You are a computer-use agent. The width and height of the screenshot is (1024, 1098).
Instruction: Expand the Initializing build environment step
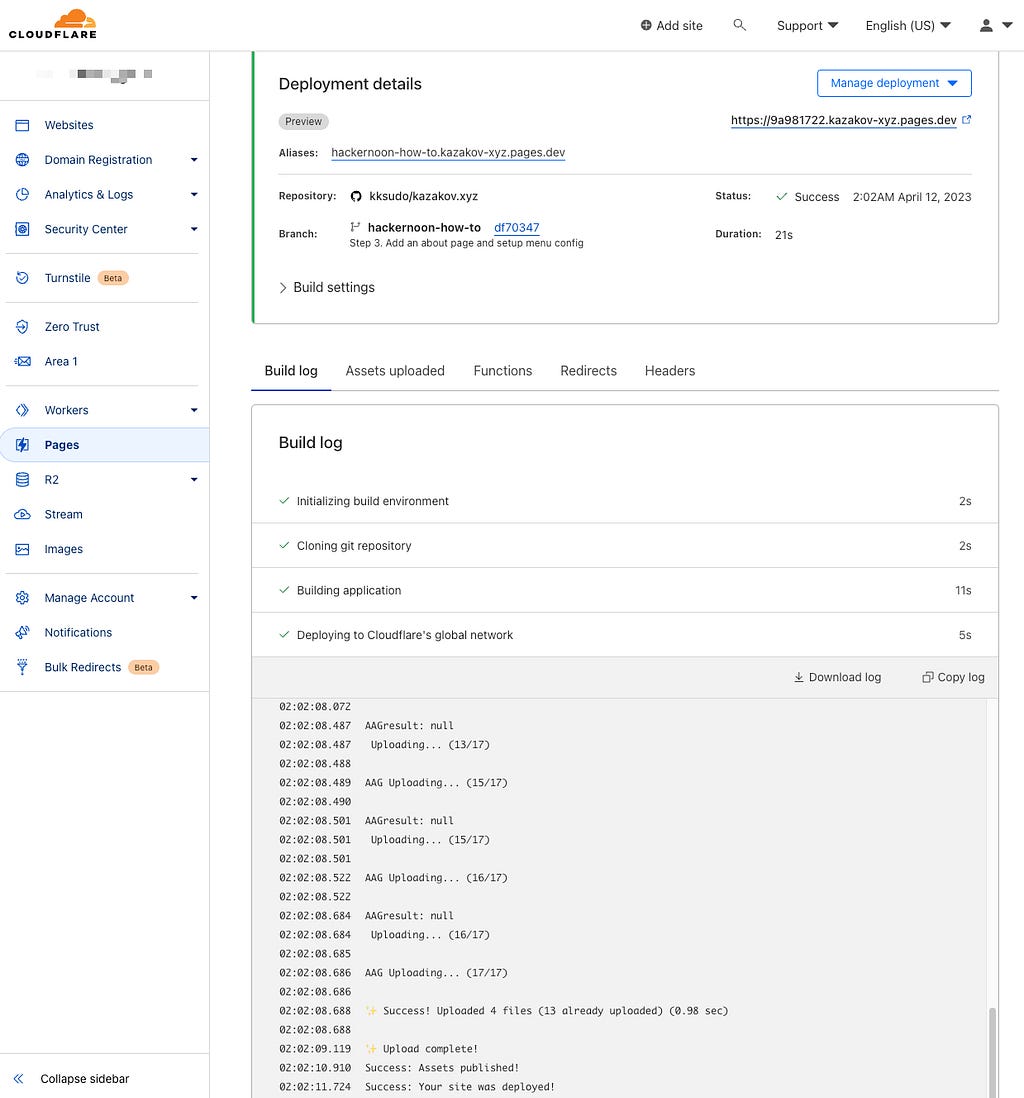[625, 501]
